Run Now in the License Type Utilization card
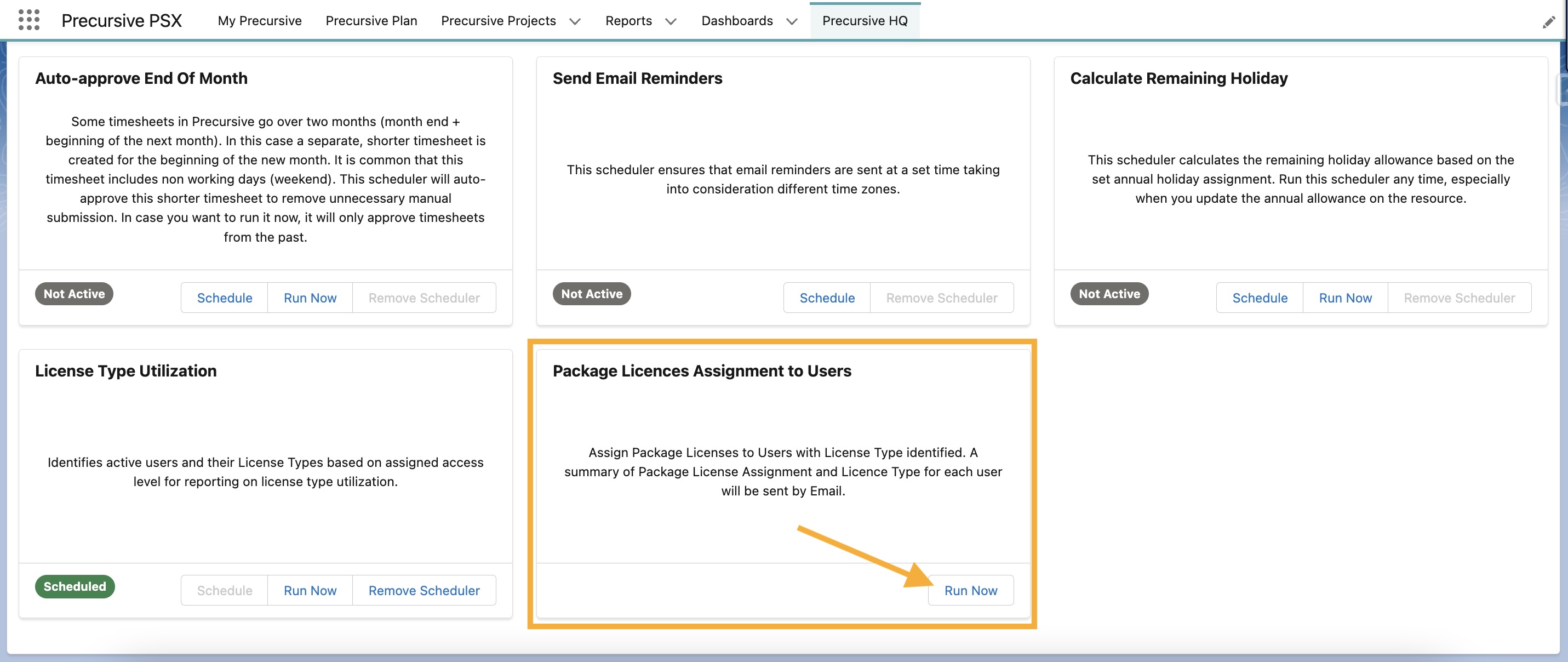 coord(310,590)
